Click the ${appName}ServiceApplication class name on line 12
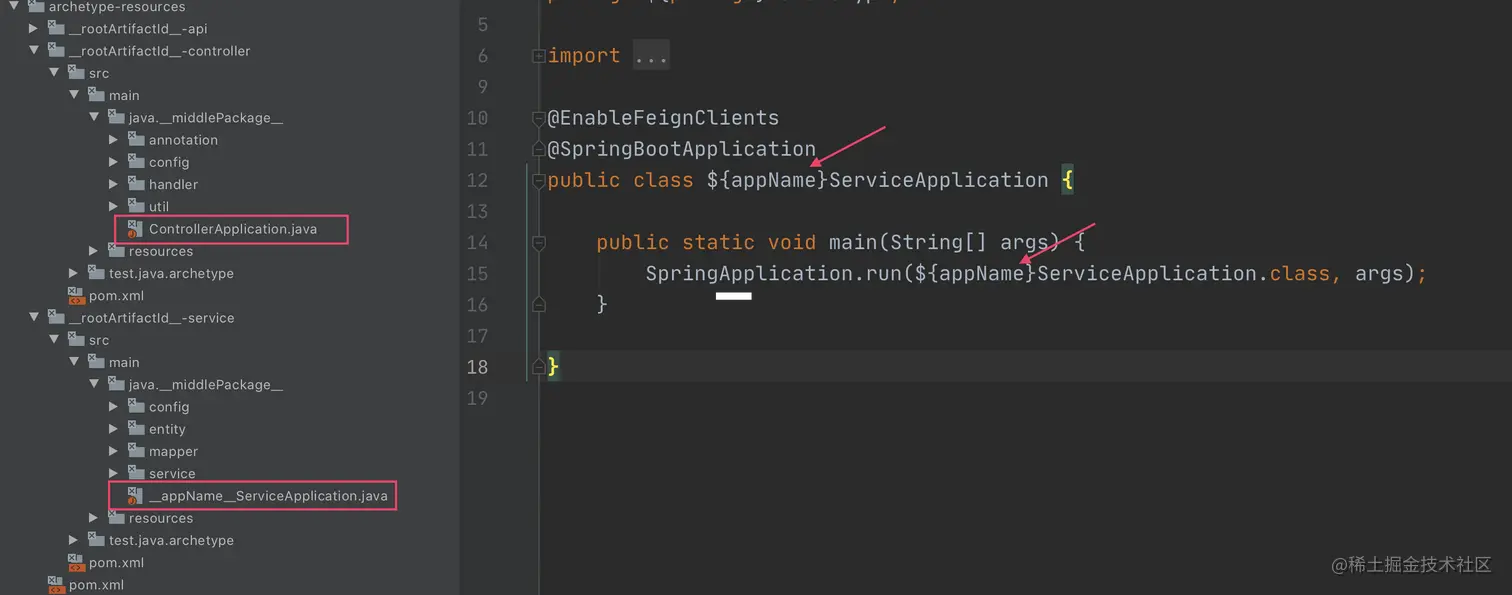This screenshot has height=595, width=1512. [x=877, y=180]
